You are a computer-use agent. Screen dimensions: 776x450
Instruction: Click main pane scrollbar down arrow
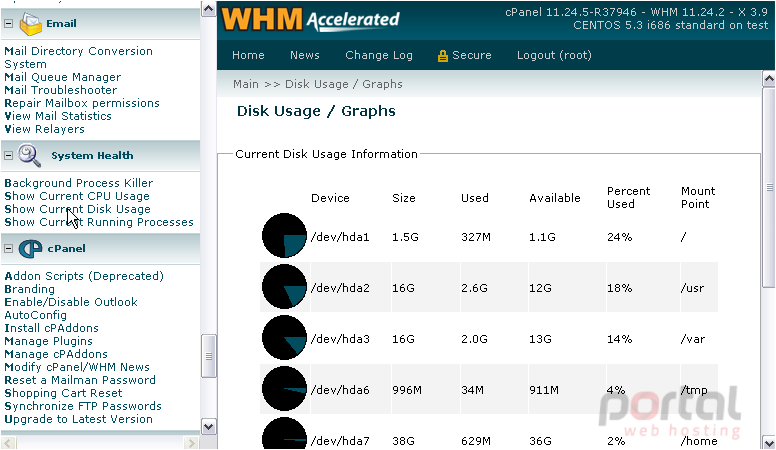tap(769, 442)
